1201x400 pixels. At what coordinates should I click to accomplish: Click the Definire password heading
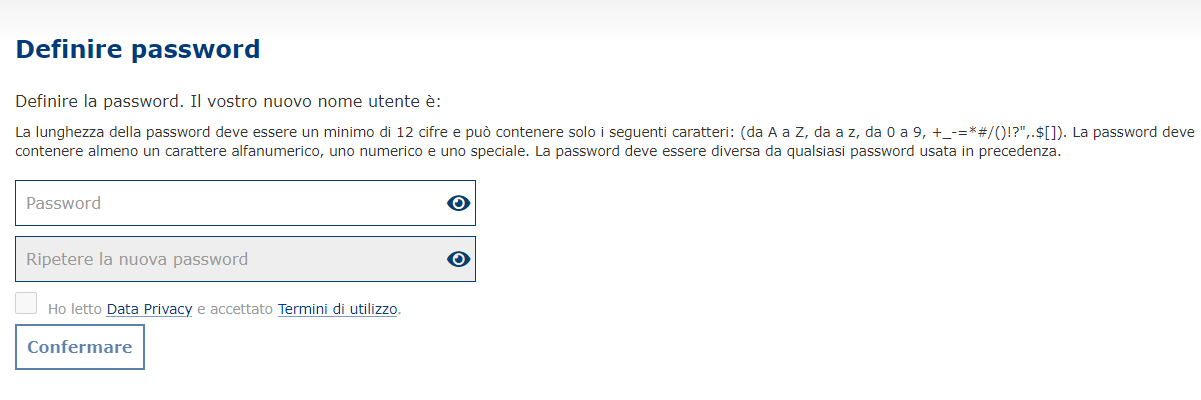138,49
